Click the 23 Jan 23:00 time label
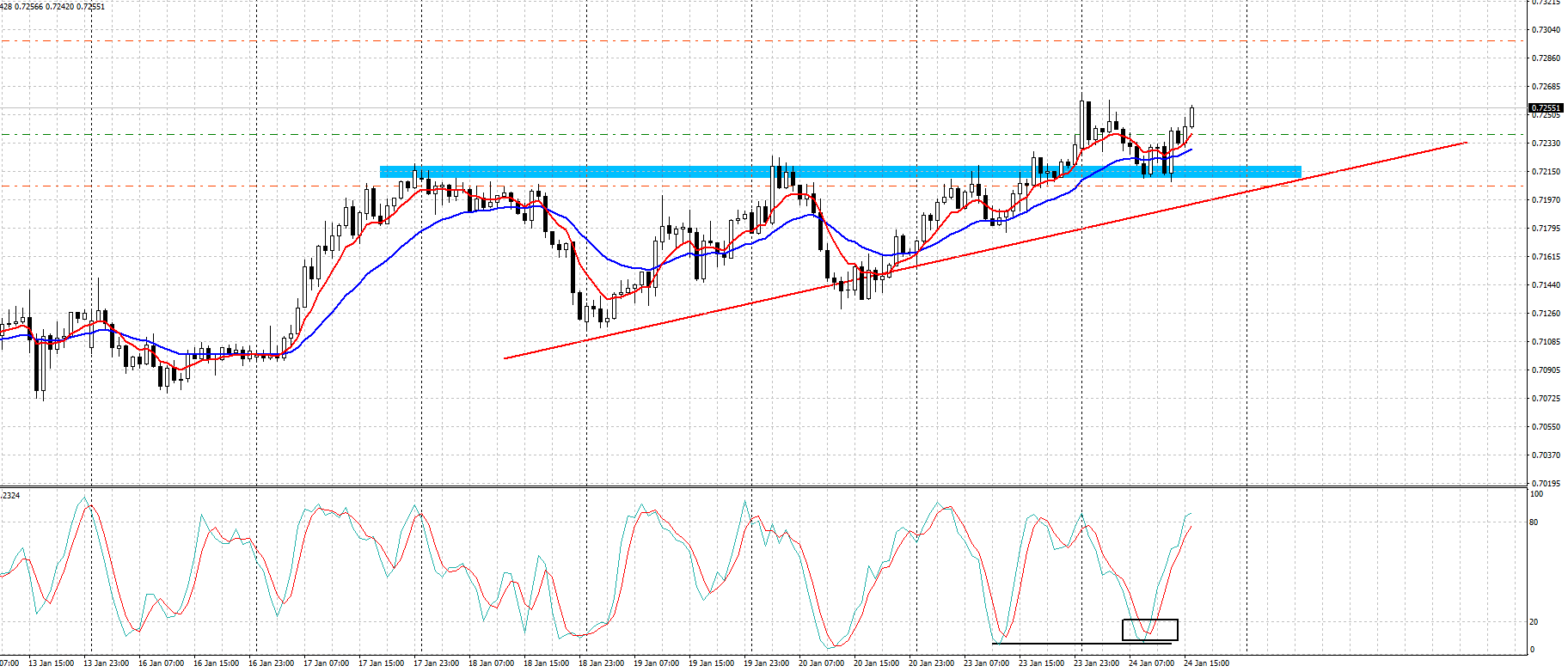The image size is (1568, 672). 1097,663
